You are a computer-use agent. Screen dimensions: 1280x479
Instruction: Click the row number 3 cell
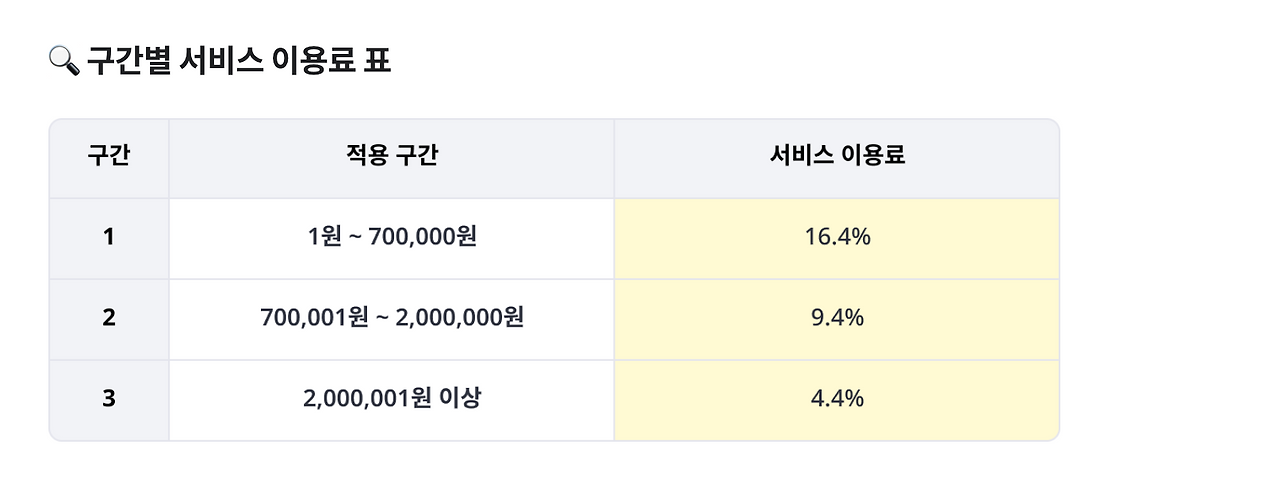click(x=109, y=400)
